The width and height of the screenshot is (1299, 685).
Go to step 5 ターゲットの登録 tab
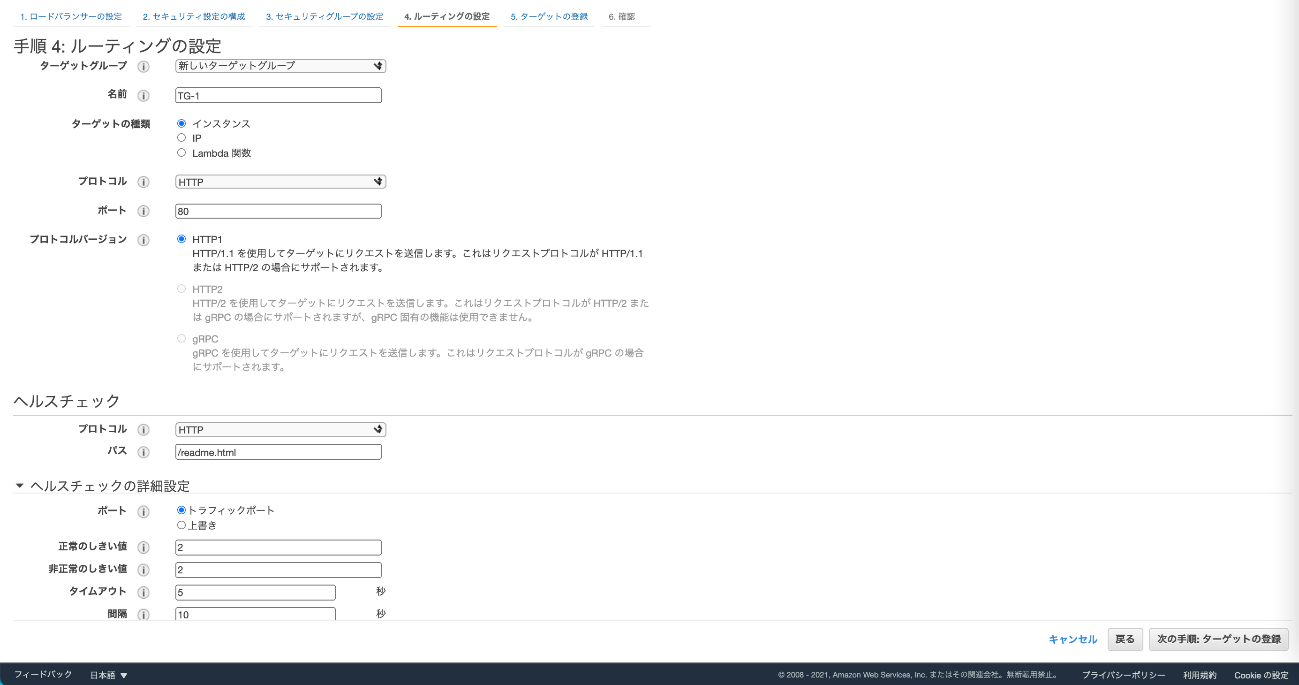pyautogui.click(x=548, y=17)
